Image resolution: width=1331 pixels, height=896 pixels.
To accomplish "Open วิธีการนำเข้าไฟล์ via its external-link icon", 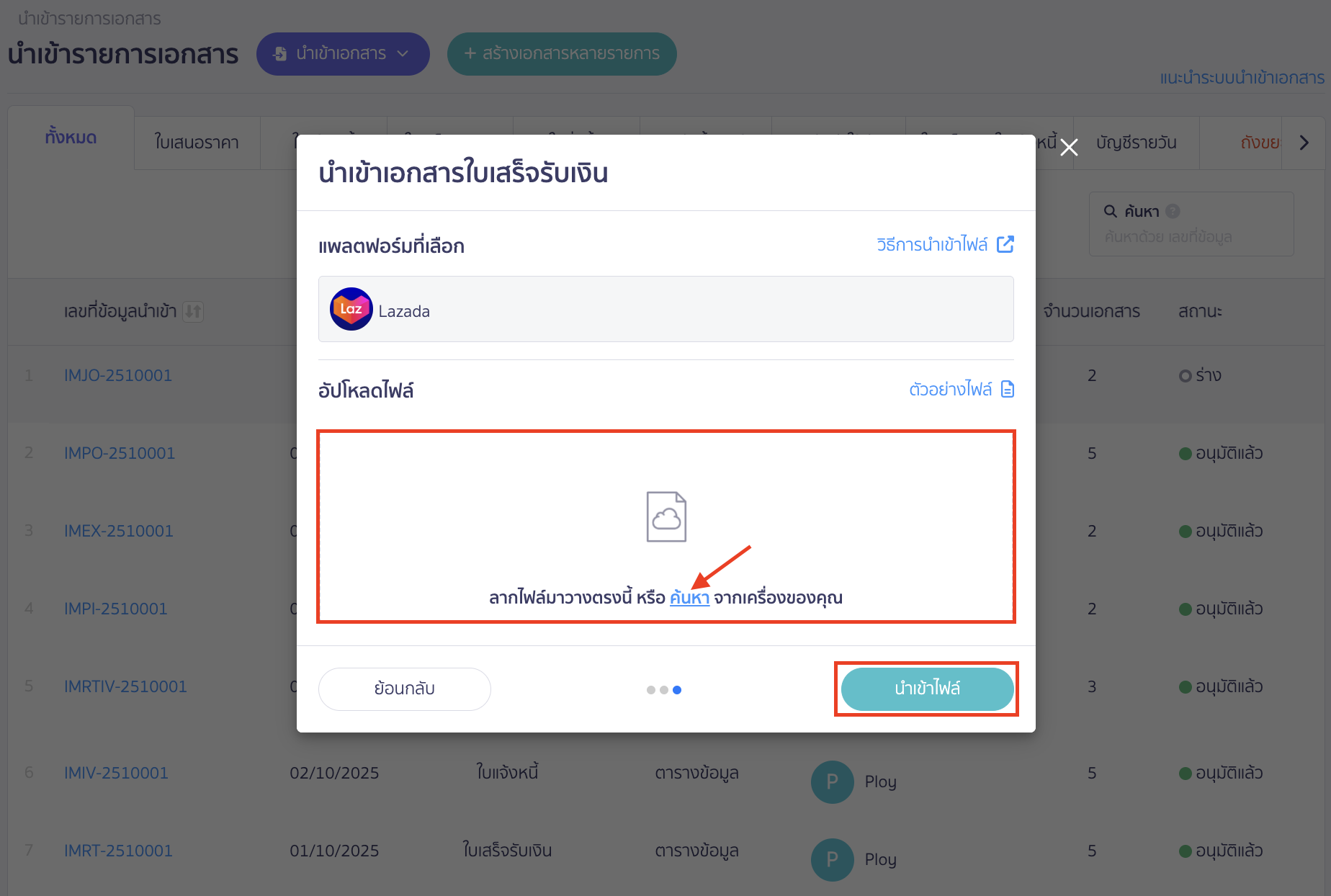I will (x=1006, y=244).
